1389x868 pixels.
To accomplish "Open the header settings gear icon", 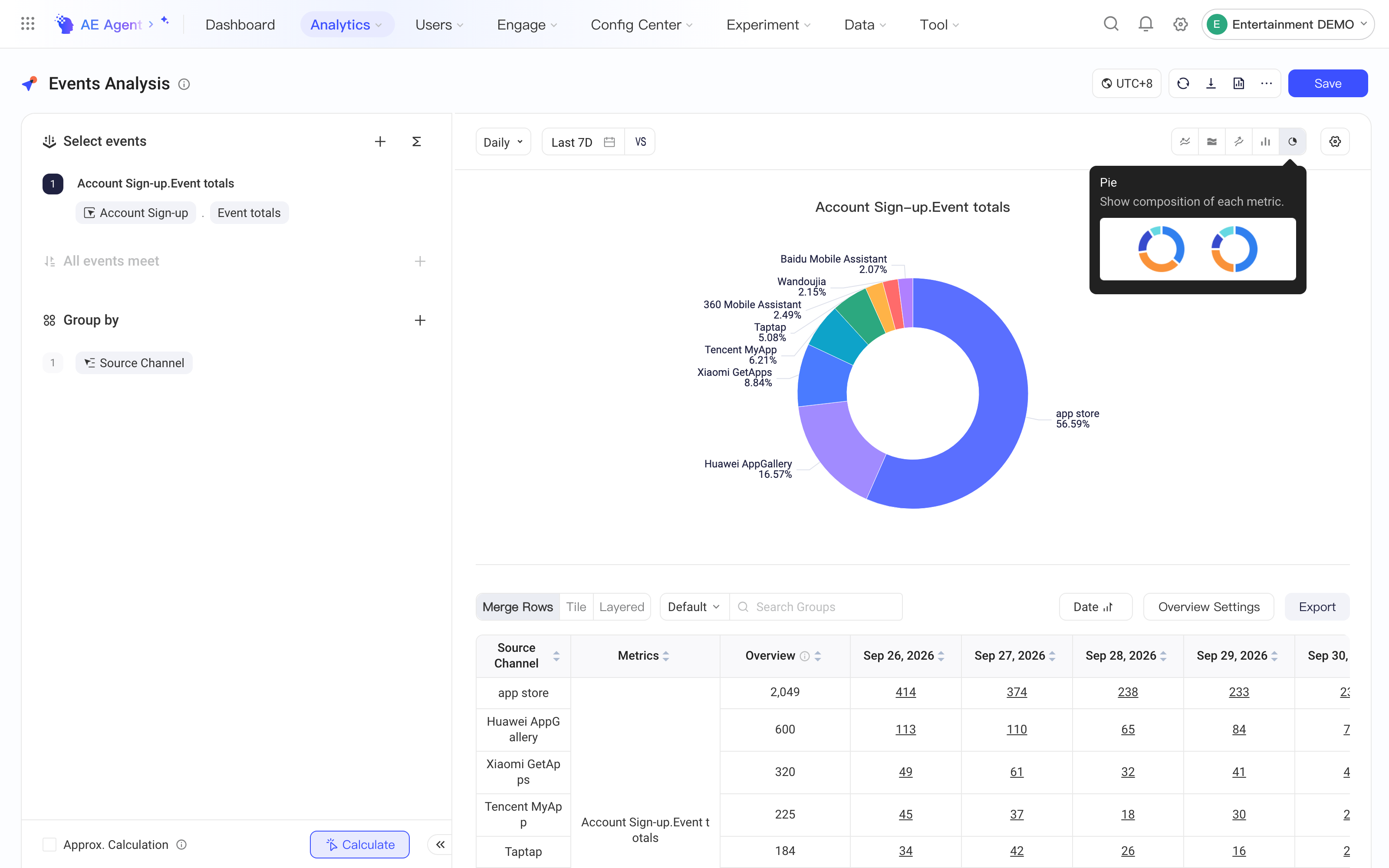I will 1180,24.
